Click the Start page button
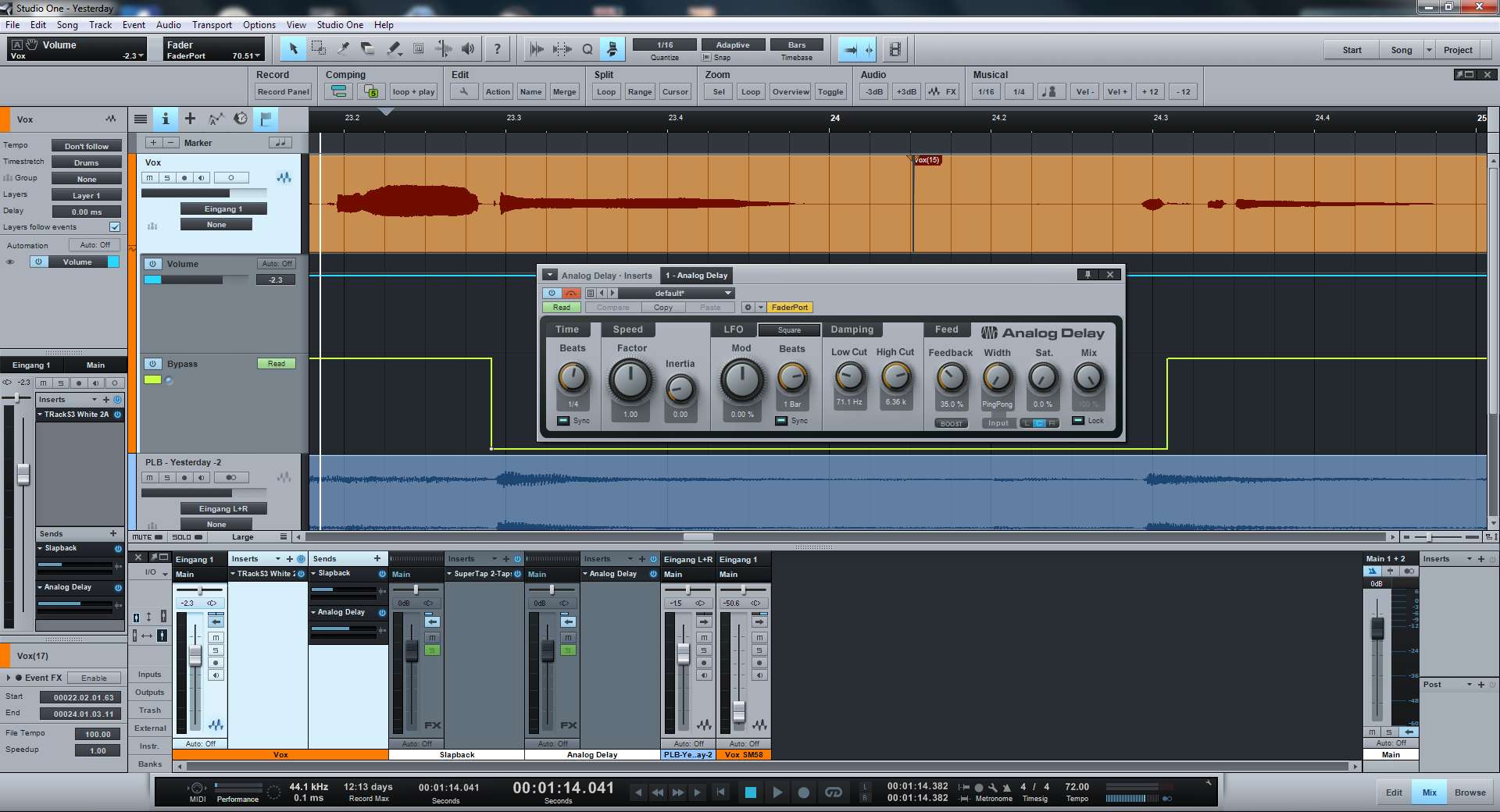 (x=1352, y=49)
